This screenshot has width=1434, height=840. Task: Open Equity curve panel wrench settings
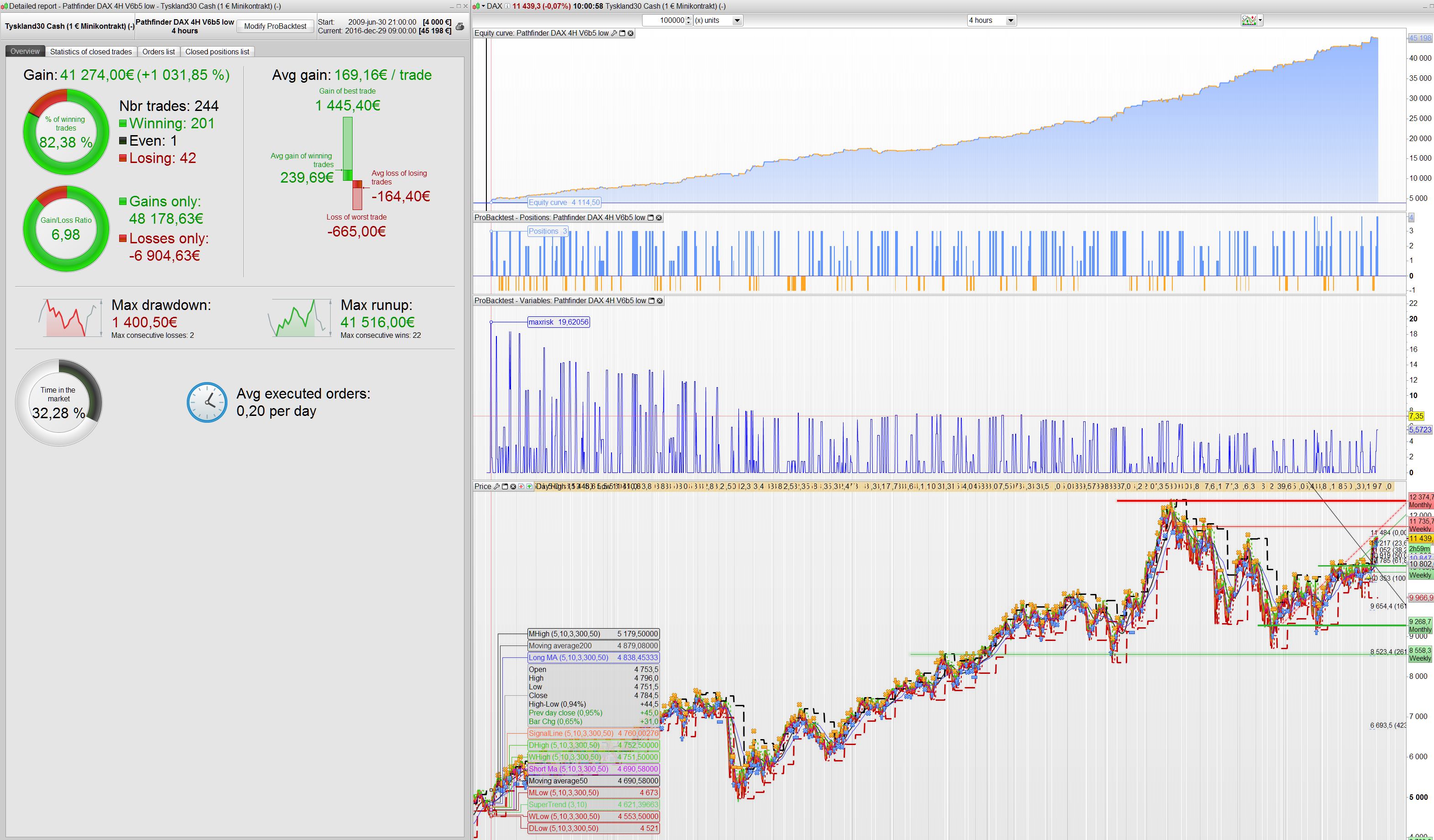[x=614, y=33]
